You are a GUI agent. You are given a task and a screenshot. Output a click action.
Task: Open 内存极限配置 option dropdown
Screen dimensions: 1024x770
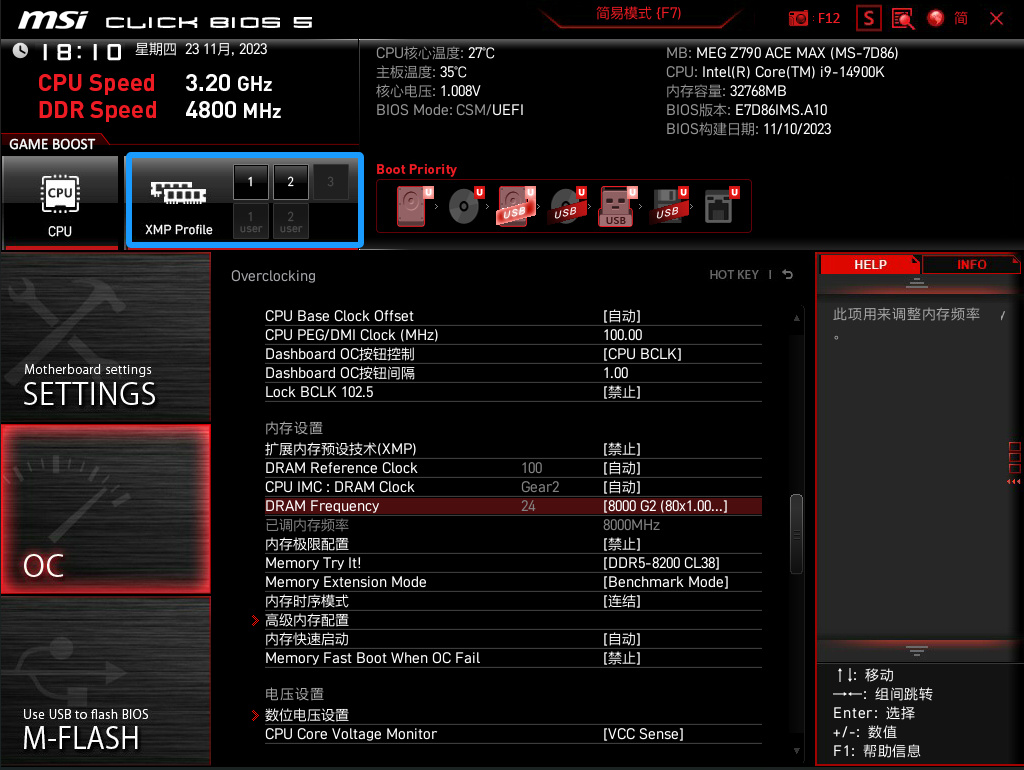[x=622, y=544]
